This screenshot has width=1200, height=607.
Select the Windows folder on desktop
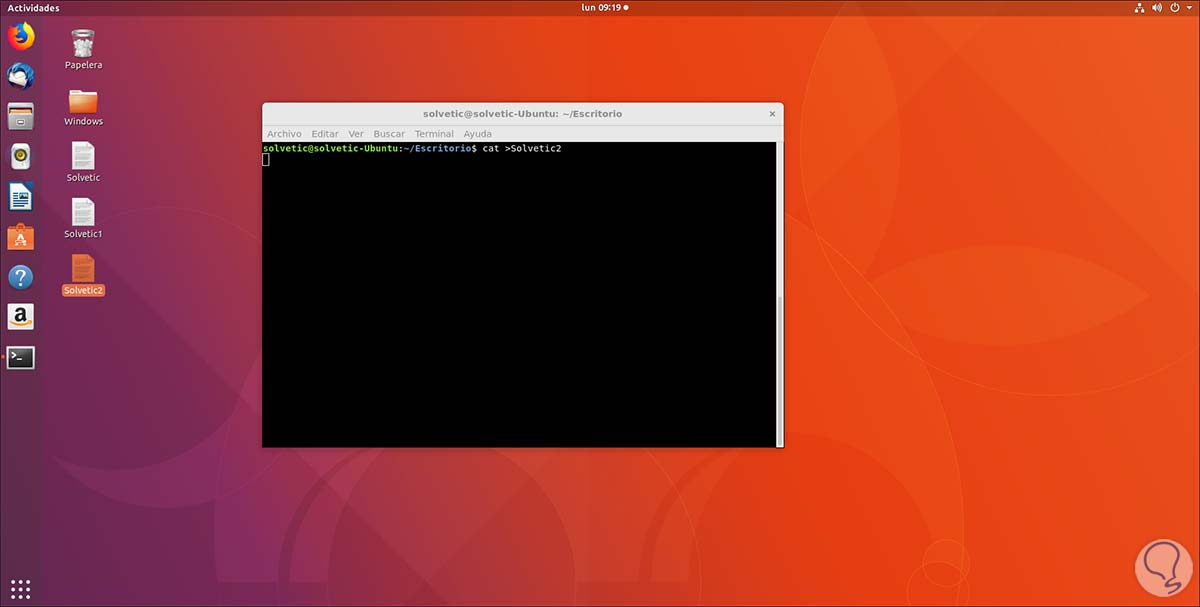(x=83, y=107)
